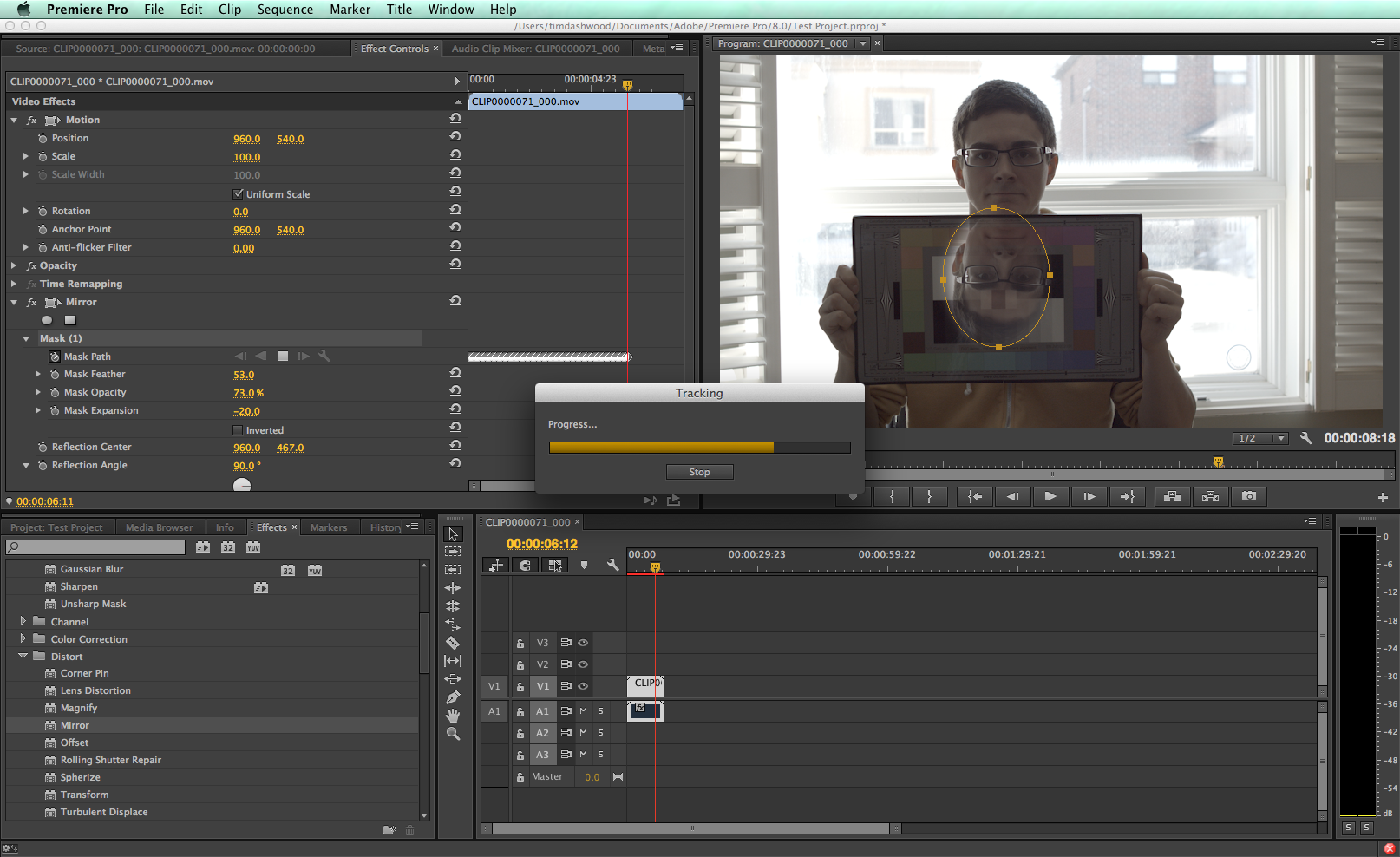1400x857 pixels.
Task: Select the Pen tool in the tools panel
Action: coord(453,697)
